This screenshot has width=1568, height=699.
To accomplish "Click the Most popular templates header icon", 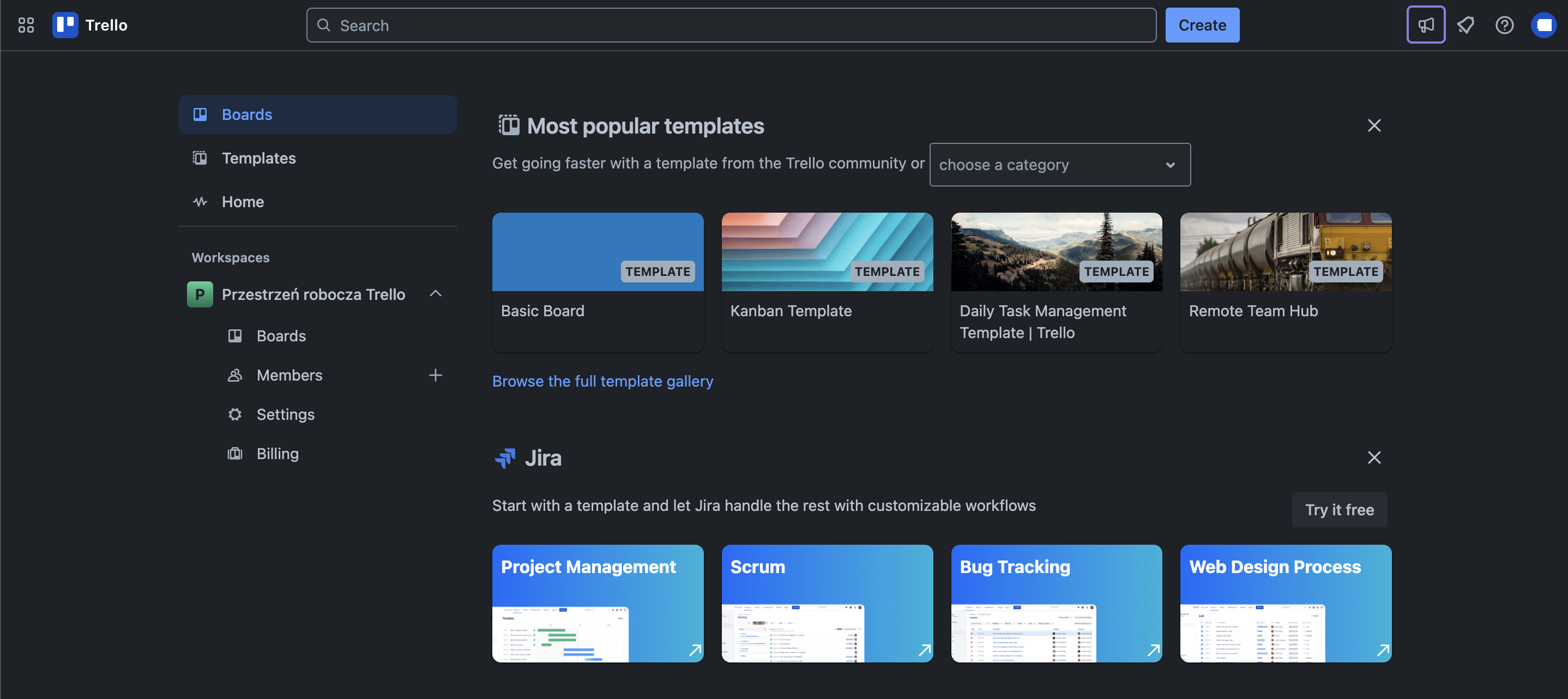I will [509, 125].
